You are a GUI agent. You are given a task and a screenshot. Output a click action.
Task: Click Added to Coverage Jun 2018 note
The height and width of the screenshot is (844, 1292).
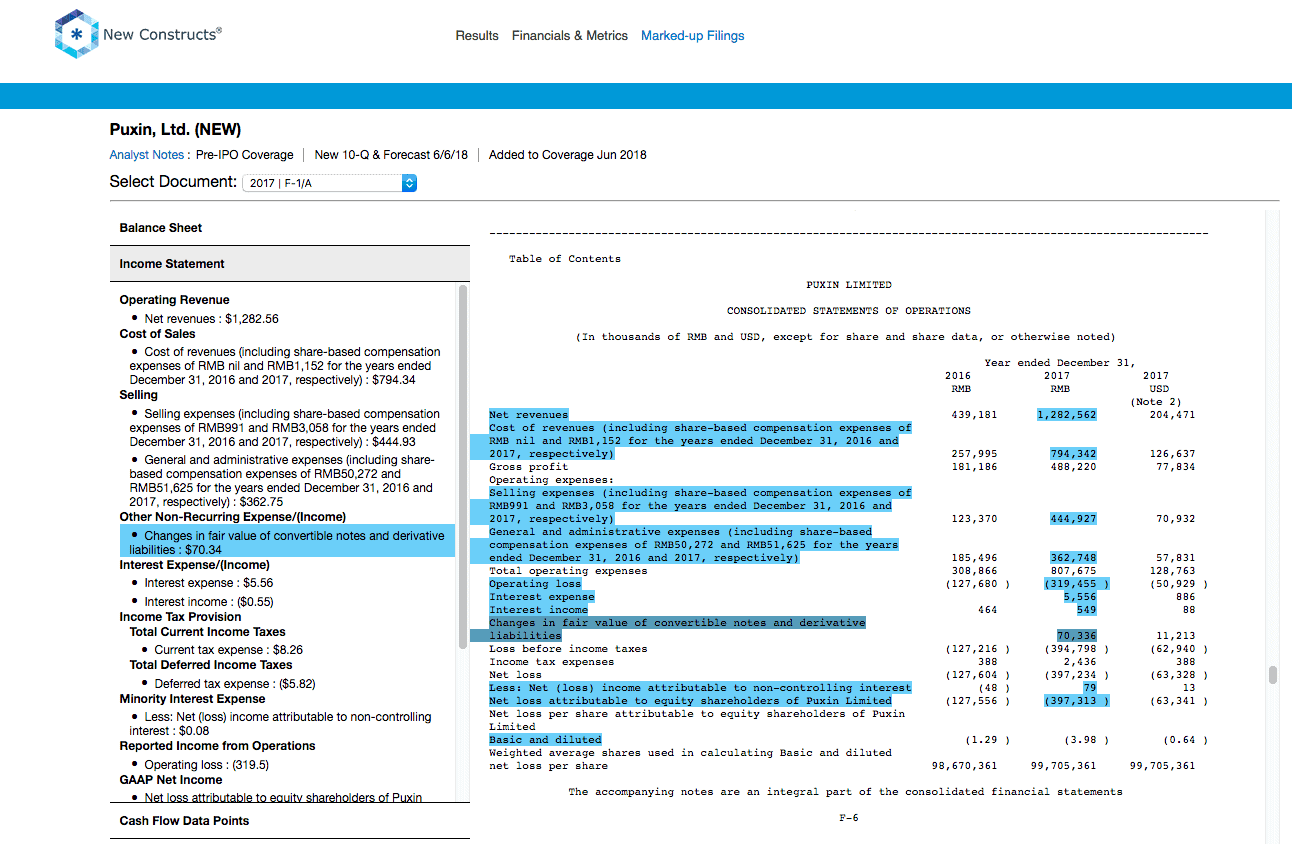coord(568,155)
